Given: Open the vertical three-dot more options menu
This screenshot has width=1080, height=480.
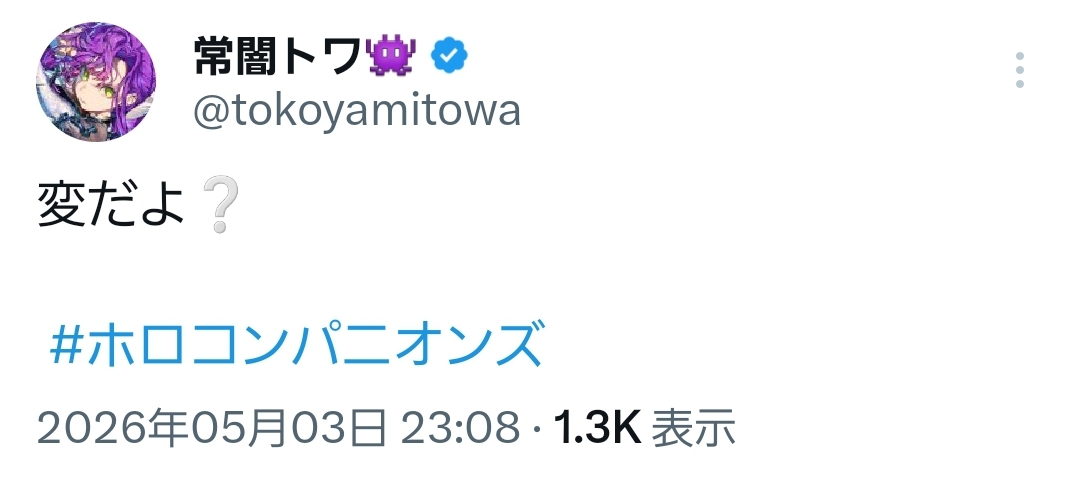Looking at the screenshot, I should click(x=1019, y=70).
